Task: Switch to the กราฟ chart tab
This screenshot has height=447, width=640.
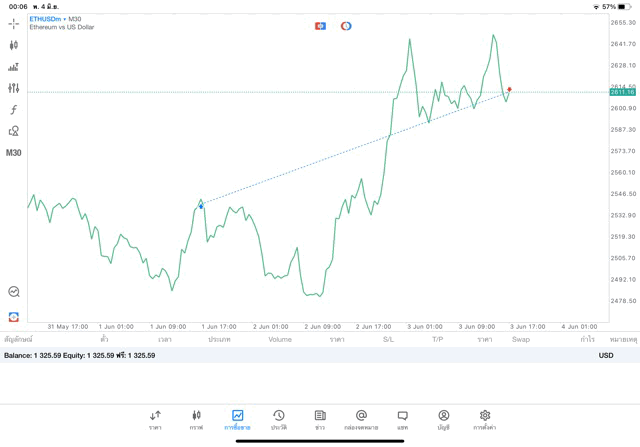Action: click(196, 419)
